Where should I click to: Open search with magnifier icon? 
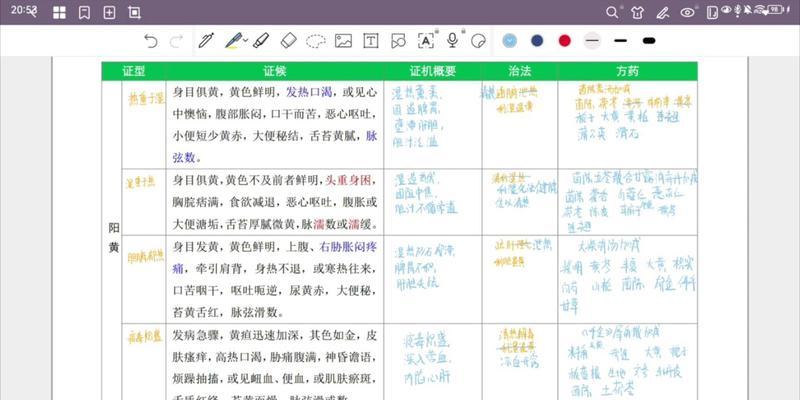coord(612,13)
